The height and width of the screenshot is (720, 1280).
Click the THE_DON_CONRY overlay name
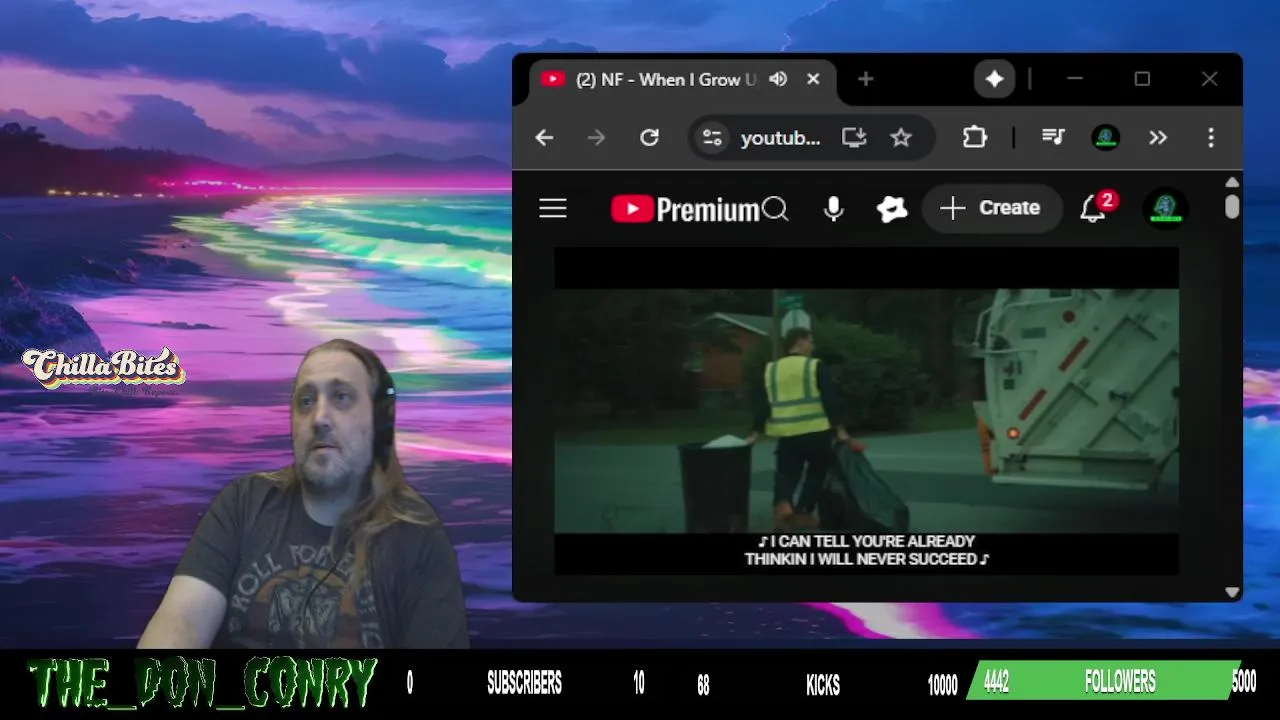point(202,684)
